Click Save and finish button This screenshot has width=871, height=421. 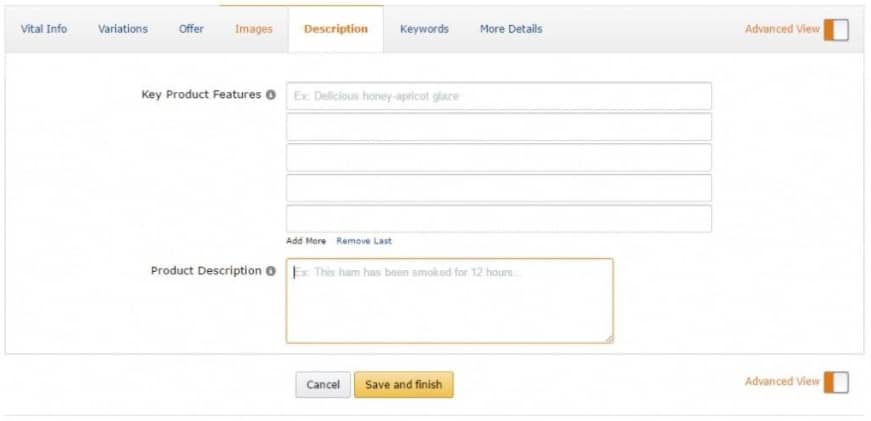point(404,385)
